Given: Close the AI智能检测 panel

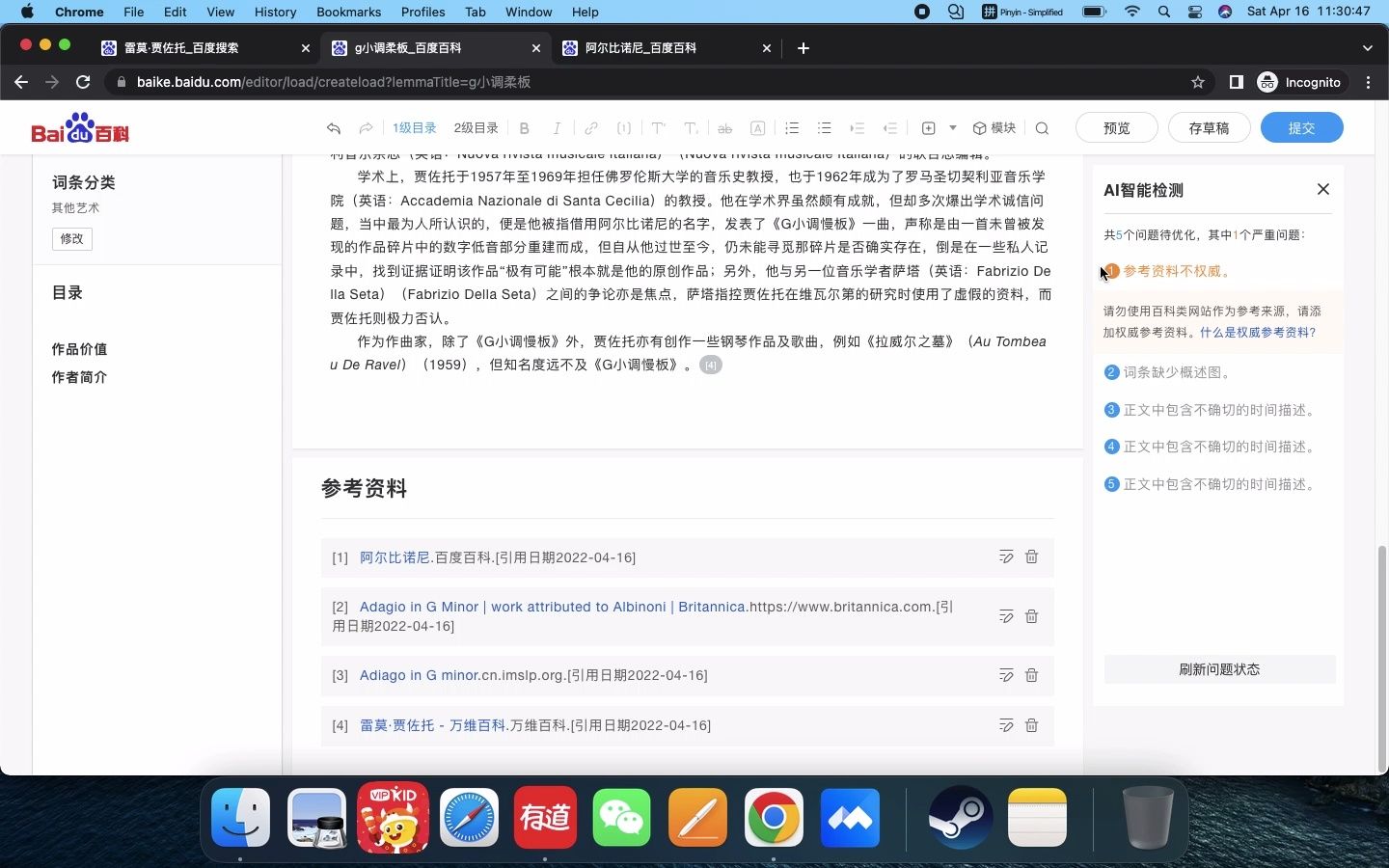Looking at the screenshot, I should pos(1323,189).
